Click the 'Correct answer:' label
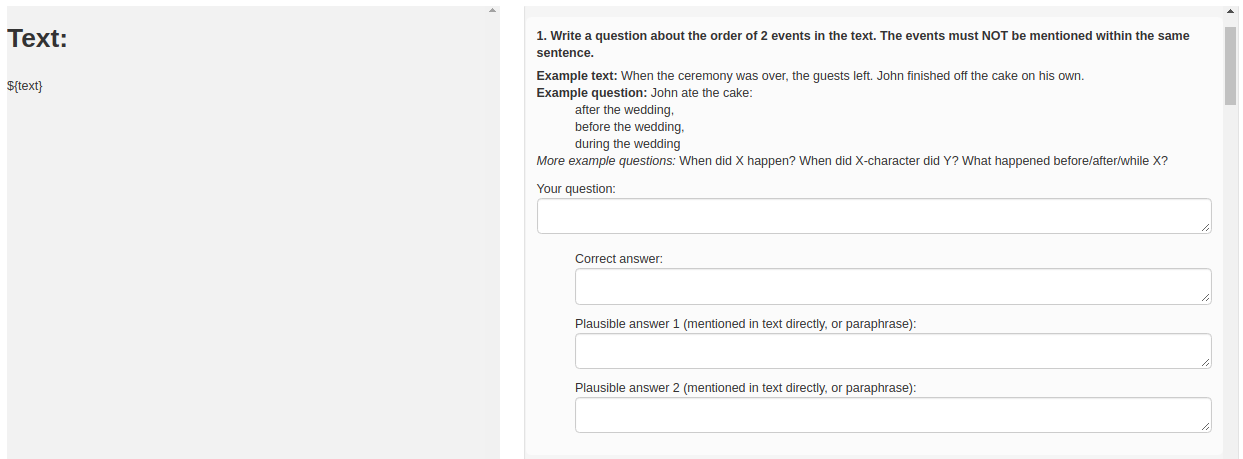 [619, 258]
